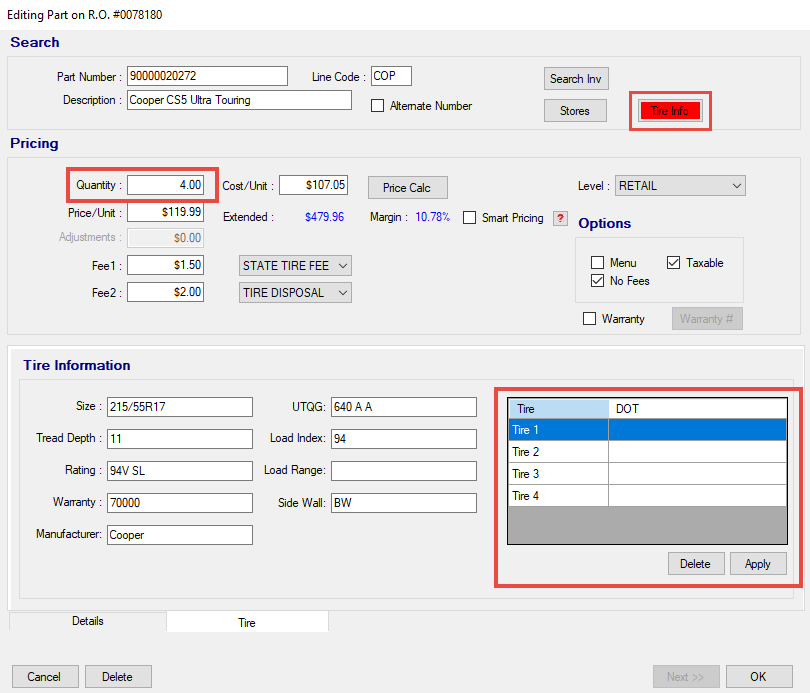Uncheck the No Fees option
The width and height of the screenshot is (810, 693).
[x=598, y=281]
